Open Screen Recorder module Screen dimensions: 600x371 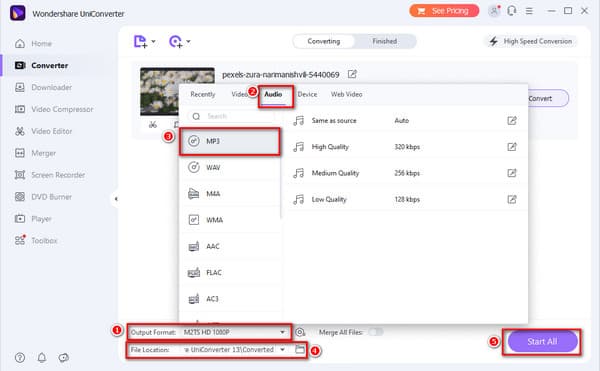click(50, 175)
